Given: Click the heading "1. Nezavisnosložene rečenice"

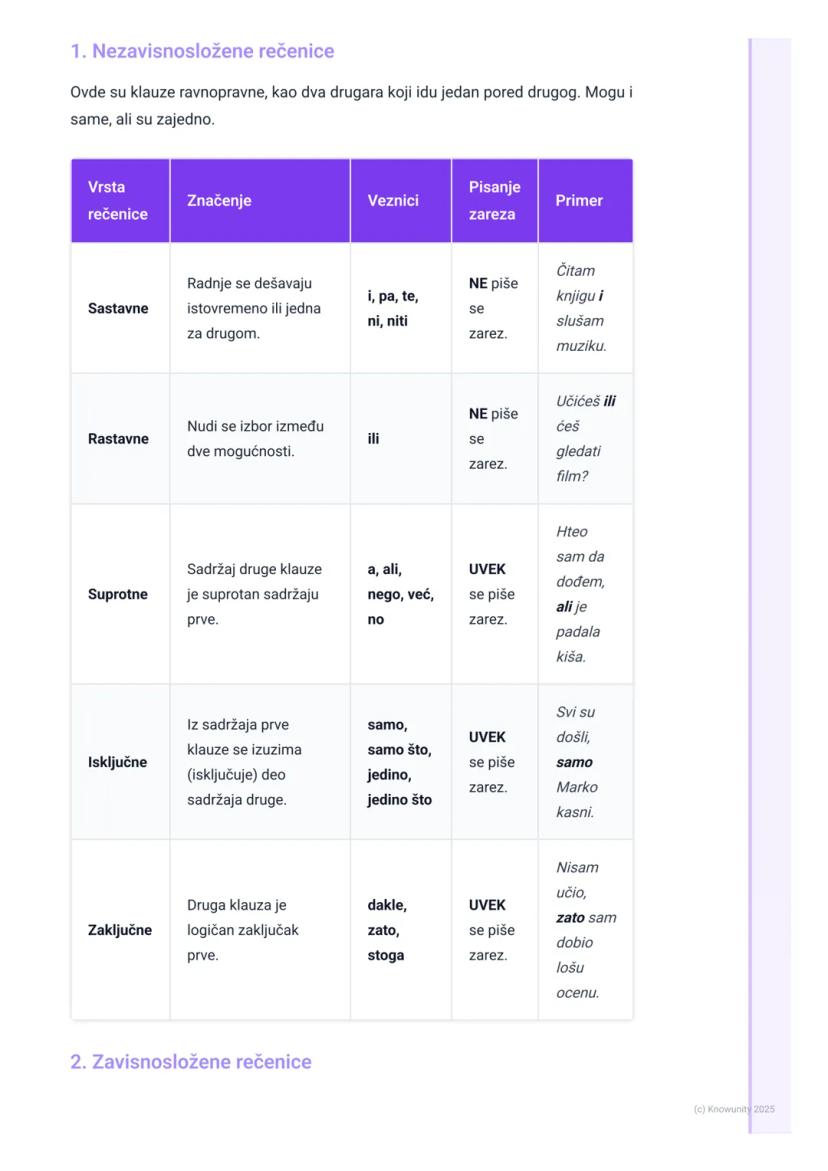Looking at the screenshot, I should (202, 51).
